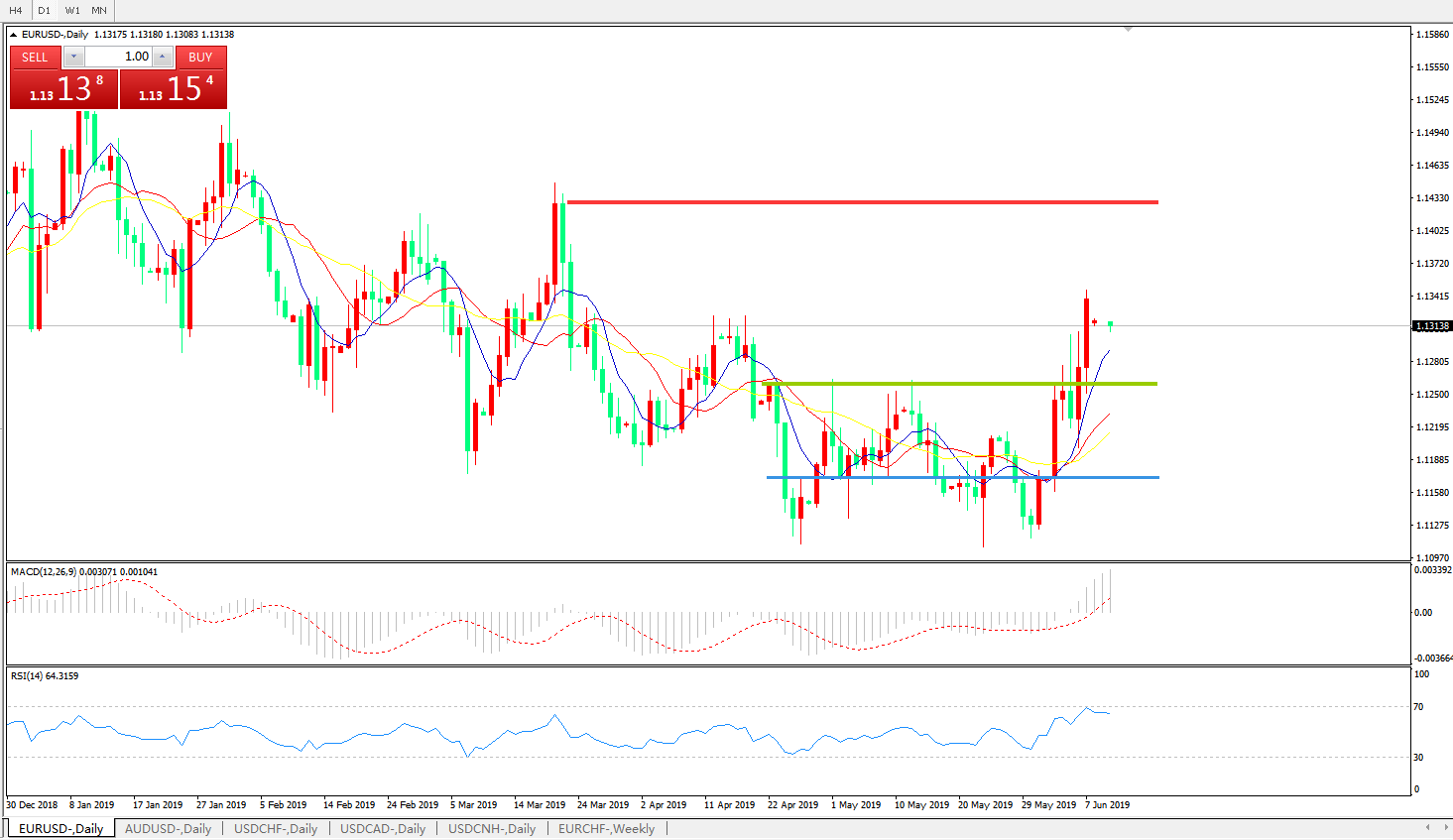Select the red horizontal resistance line
This screenshot has width=1453, height=840.
pyautogui.click(x=861, y=202)
